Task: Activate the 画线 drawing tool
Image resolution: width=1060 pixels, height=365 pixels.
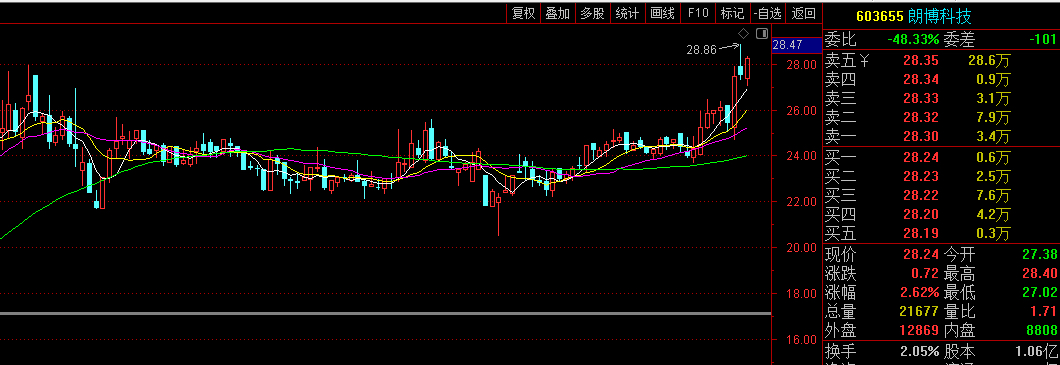Action: (x=662, y=13)
